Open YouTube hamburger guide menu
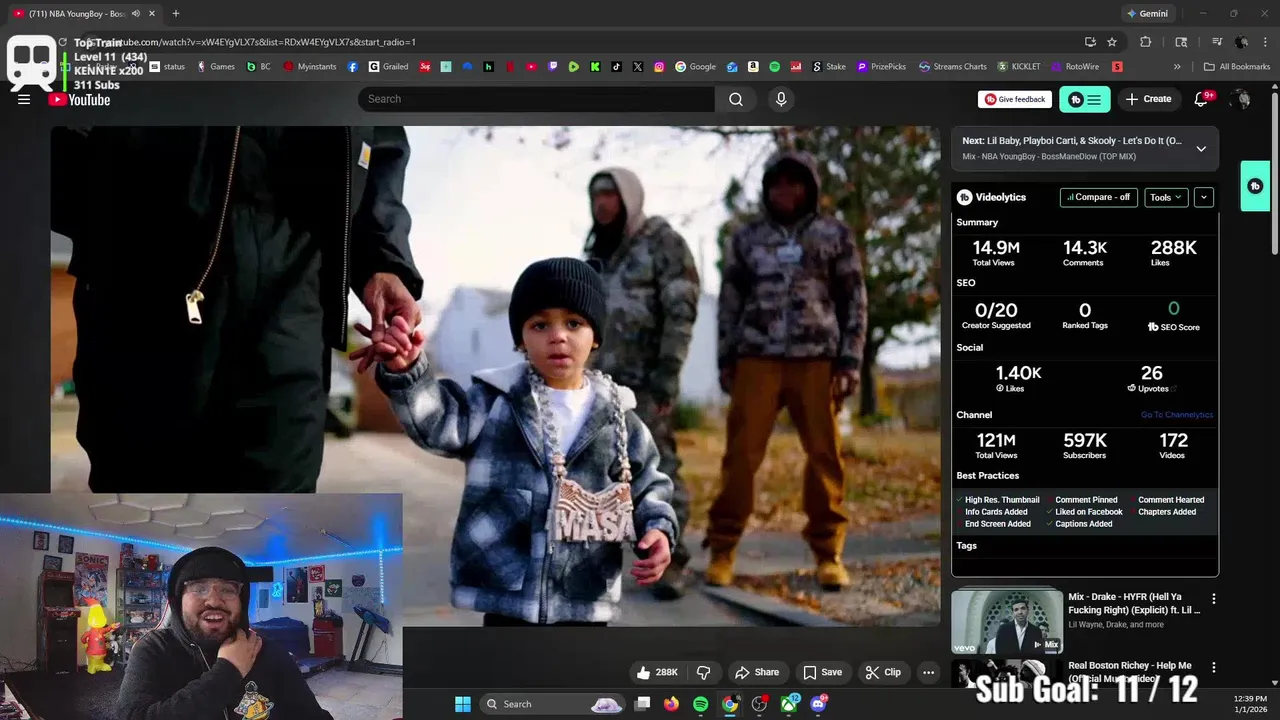Image resolution: width=1280 pixels, height=720 pixels. click(x=24, y=99)
